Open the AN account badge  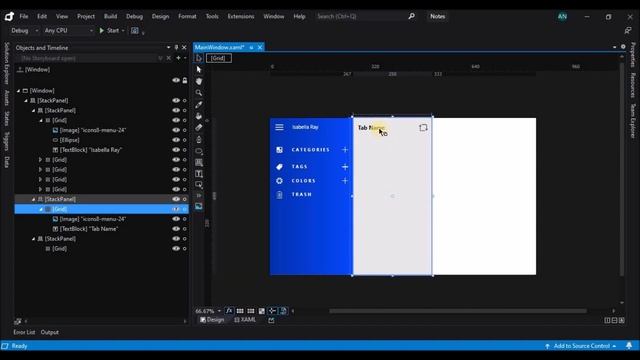point(562,16)
